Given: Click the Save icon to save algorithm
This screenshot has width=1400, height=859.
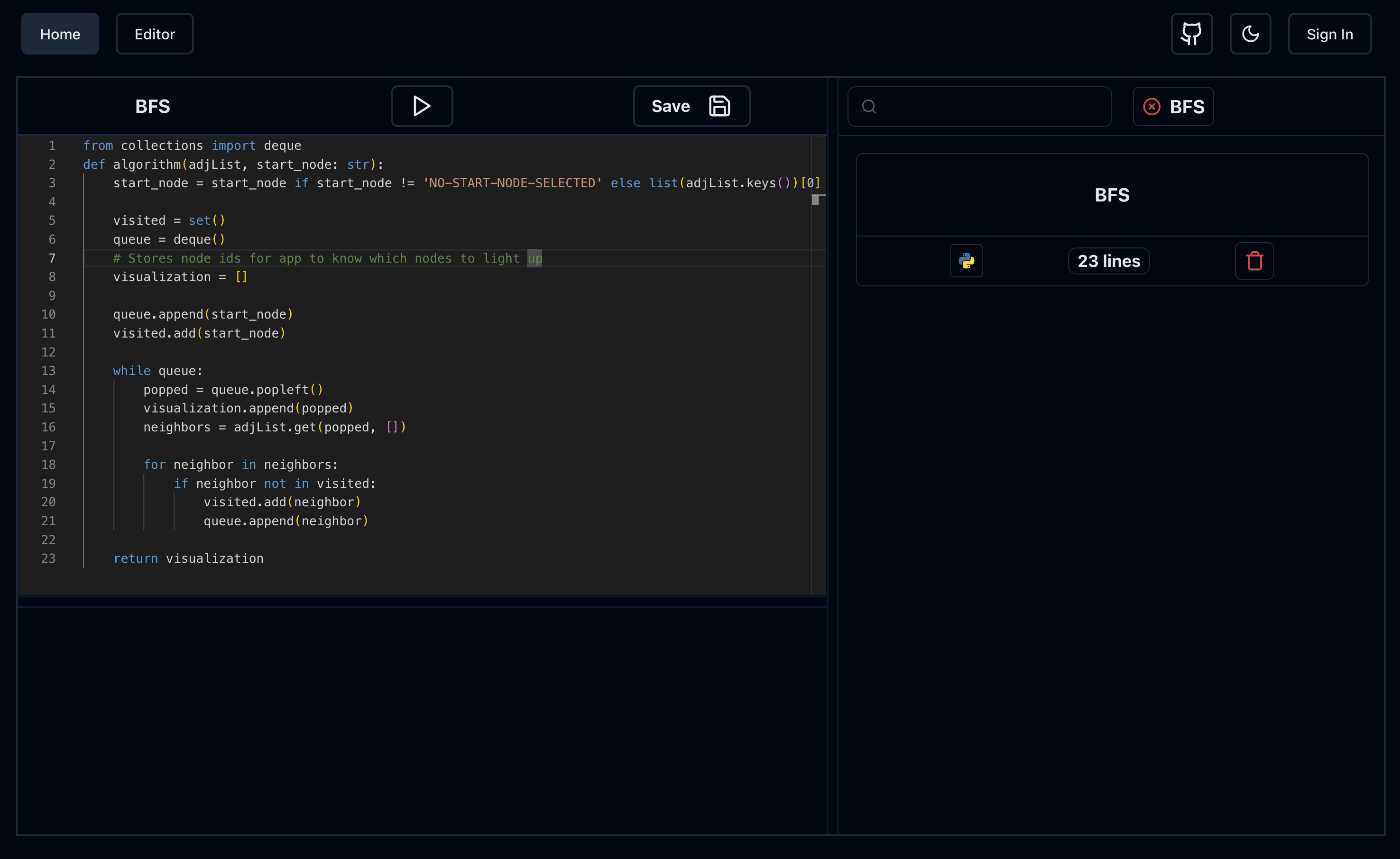Looking at the screenshot, I should [719, 106].
